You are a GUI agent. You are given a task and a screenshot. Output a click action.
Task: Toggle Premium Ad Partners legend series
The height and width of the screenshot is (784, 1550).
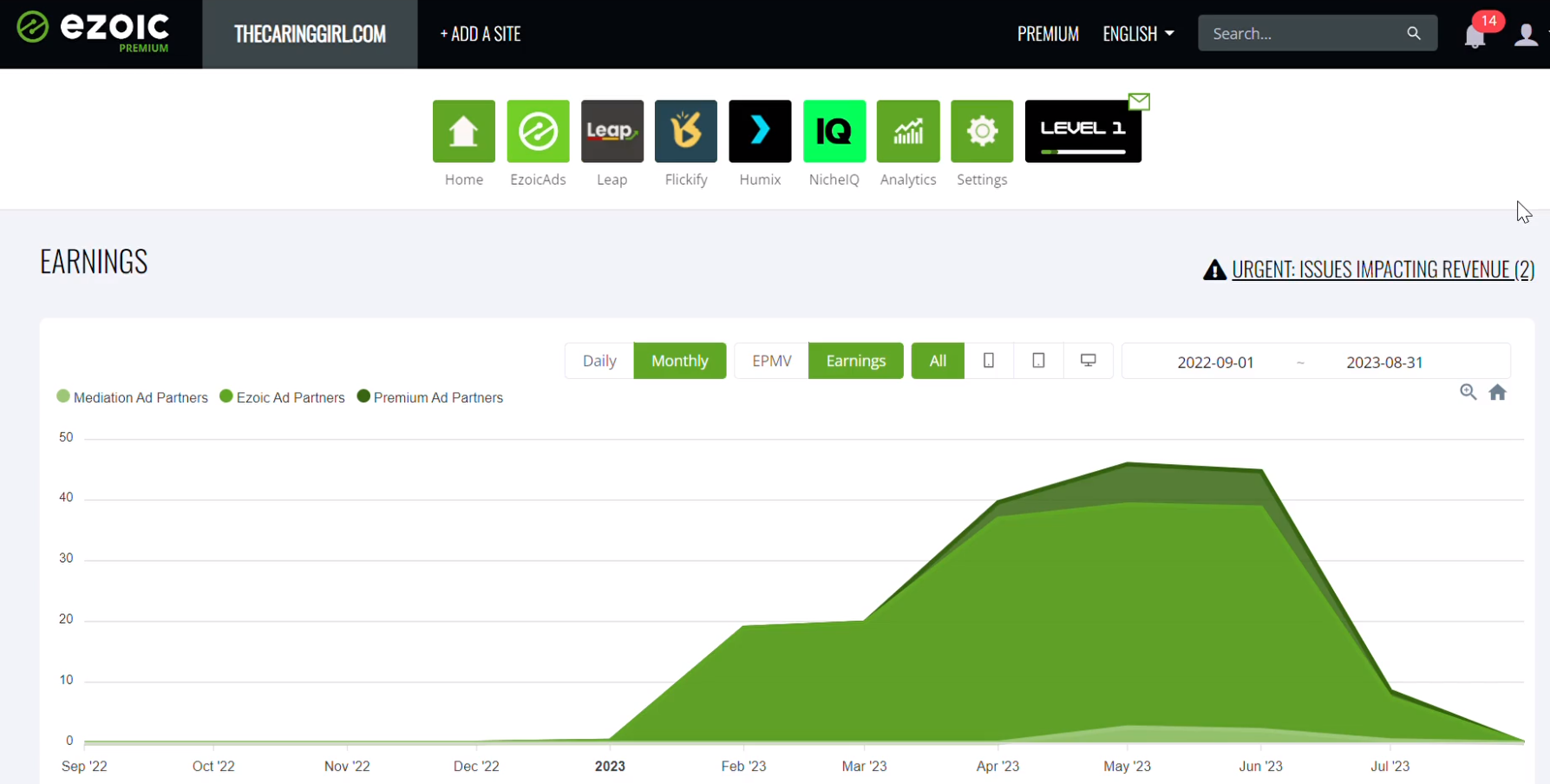(429, 397)
